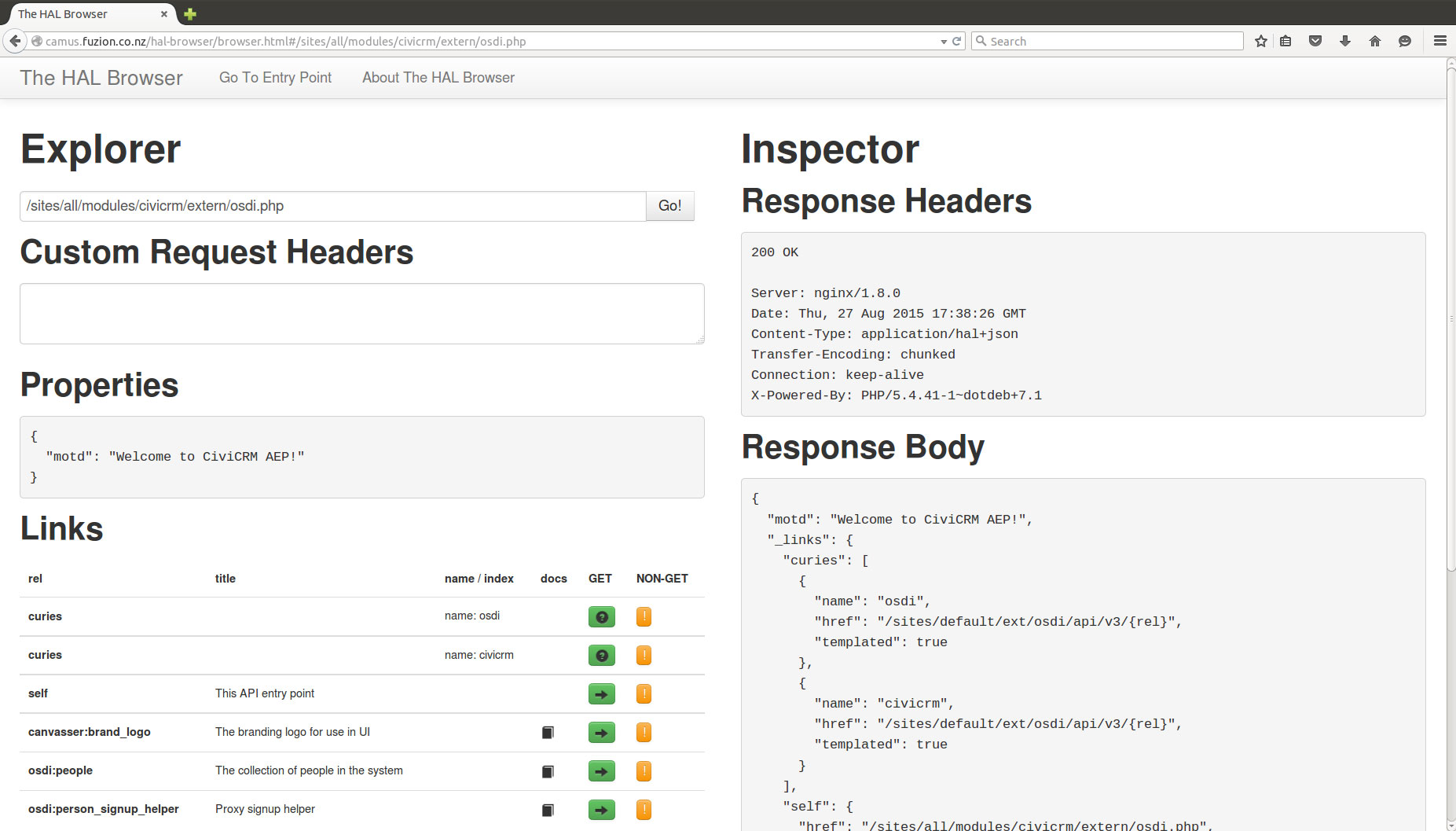Follow the self link with GET arrow
The height and width of the screenshot is (831, 1456).
(x=601, y=694)
